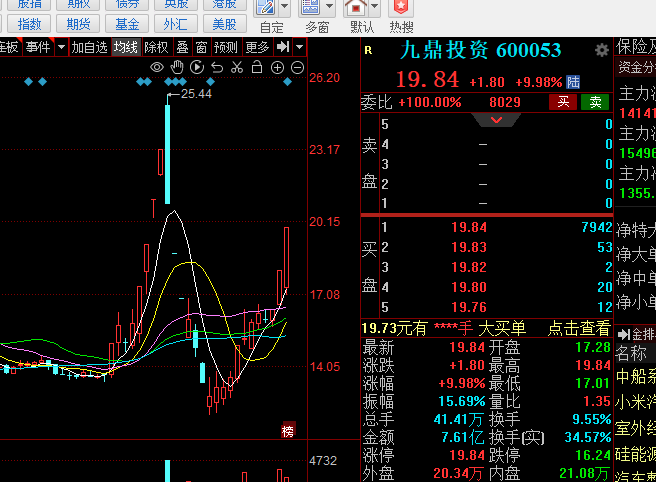Click the 换手 value 9.55%
Viewport: 656px width, 482px height.
592,419
